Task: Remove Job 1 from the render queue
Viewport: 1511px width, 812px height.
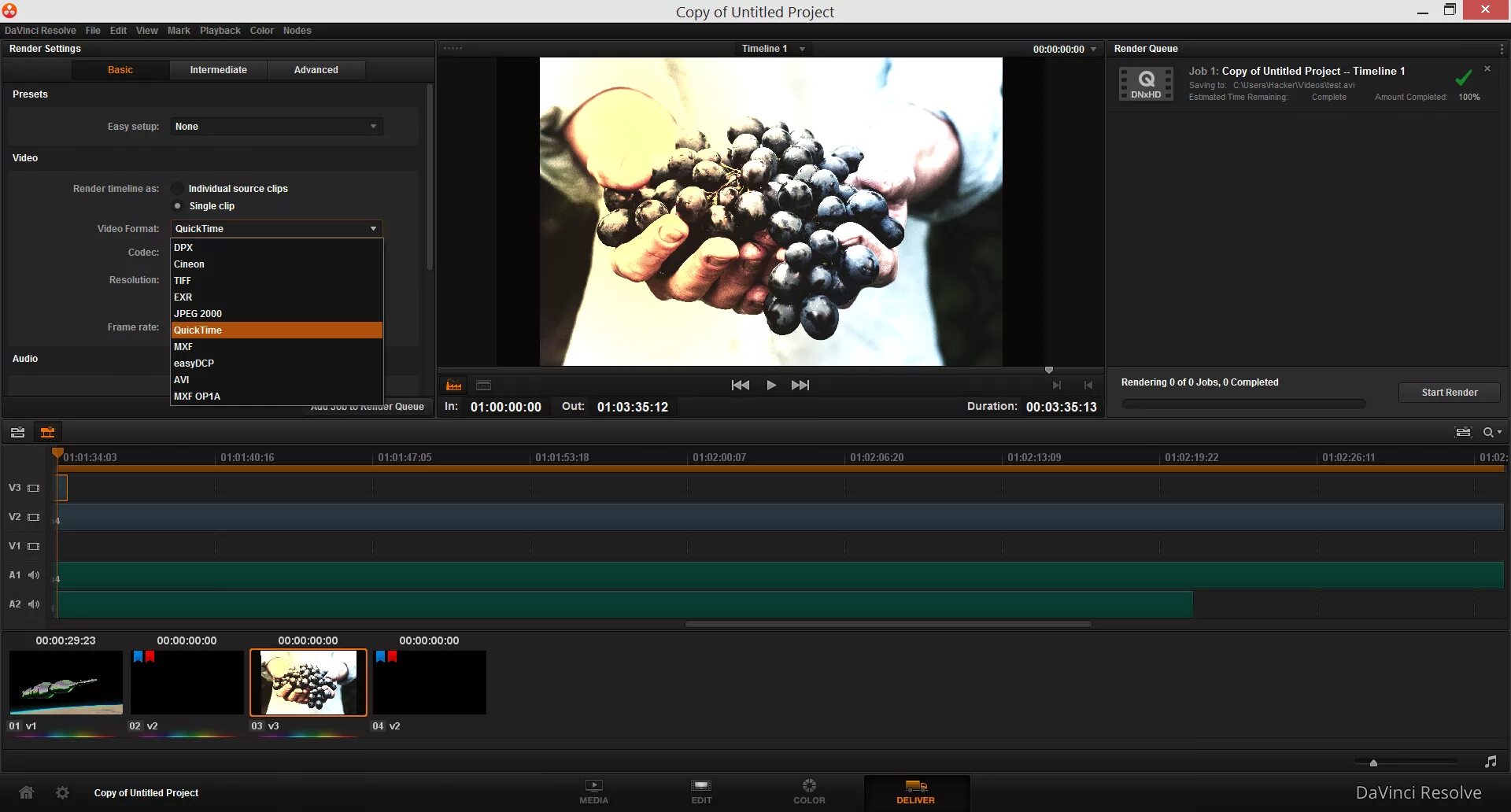Action: (x=1487, y=68)
